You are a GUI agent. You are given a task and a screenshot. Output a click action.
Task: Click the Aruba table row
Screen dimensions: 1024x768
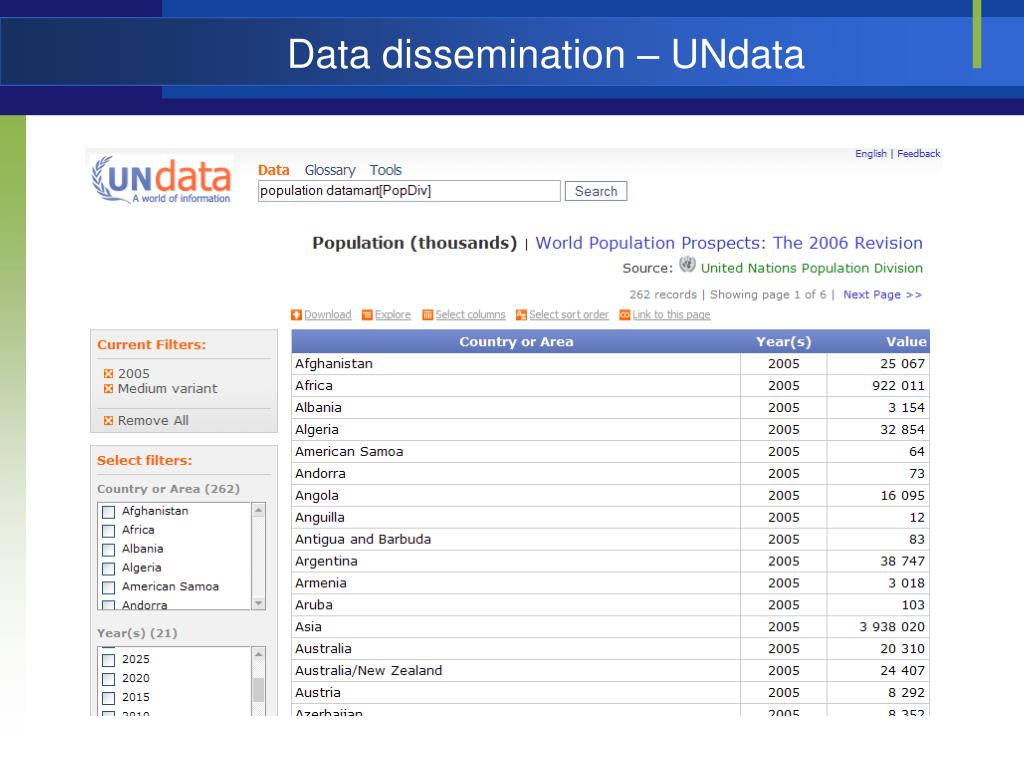[x=611, y=605]
